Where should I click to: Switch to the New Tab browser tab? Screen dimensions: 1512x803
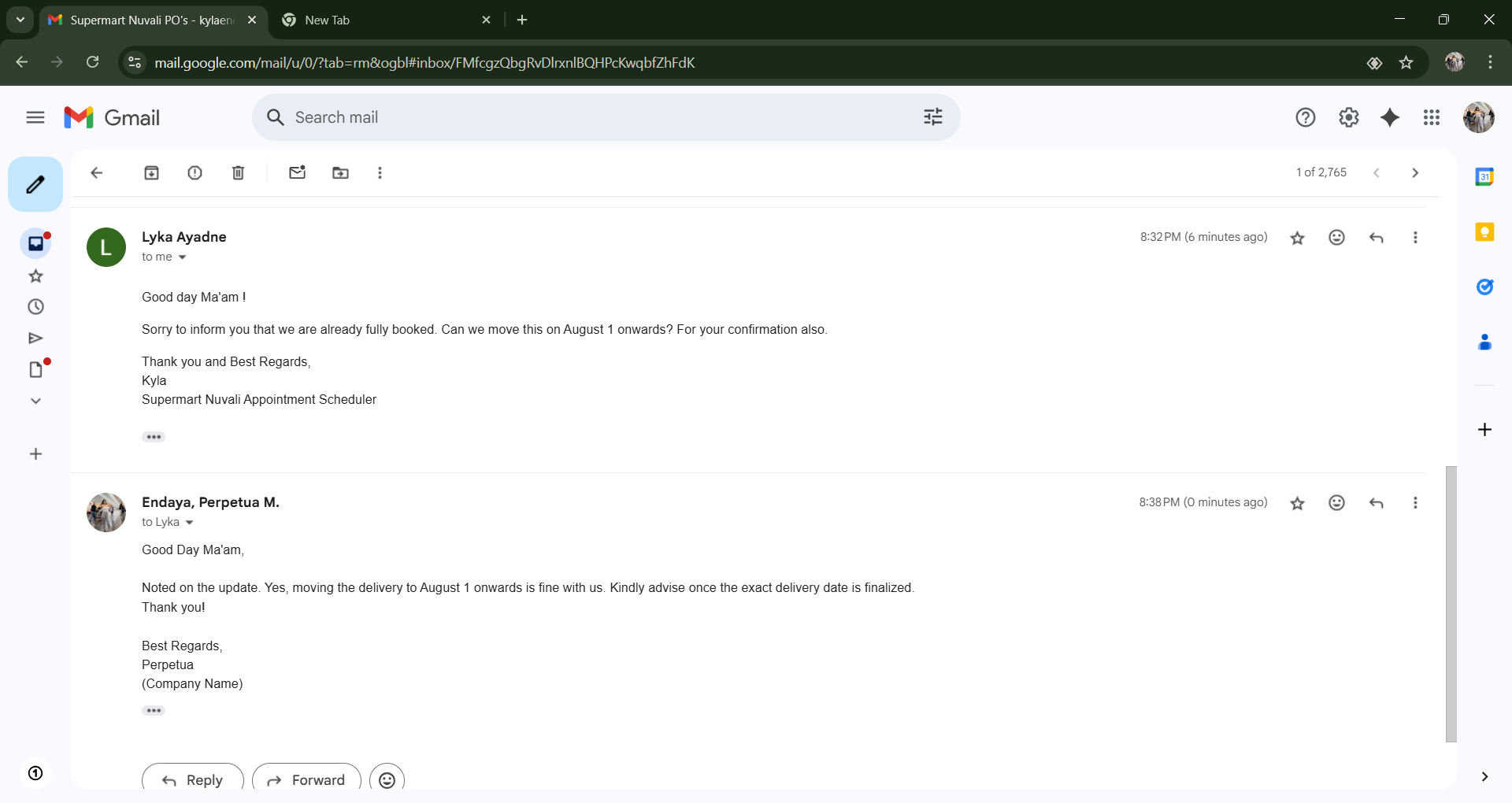click(386, 20)
